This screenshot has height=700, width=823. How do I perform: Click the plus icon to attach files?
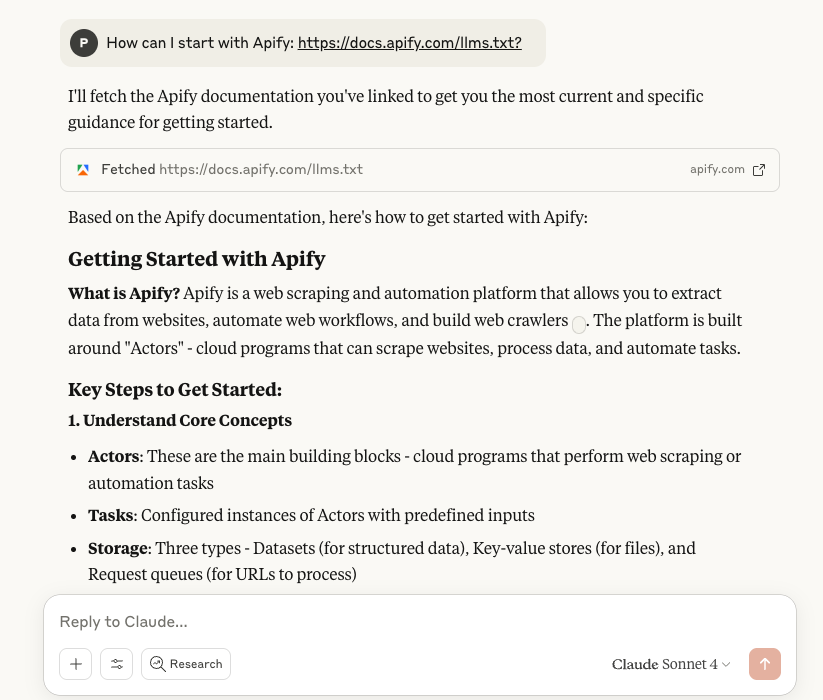pos(75,664)
